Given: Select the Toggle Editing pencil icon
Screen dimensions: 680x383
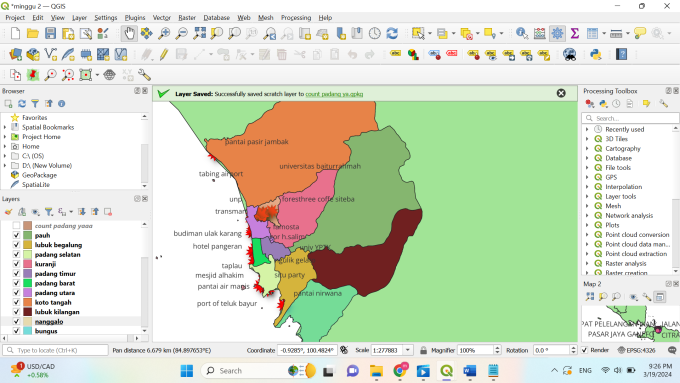Looking at the screenshot, I should click(164, 54).
